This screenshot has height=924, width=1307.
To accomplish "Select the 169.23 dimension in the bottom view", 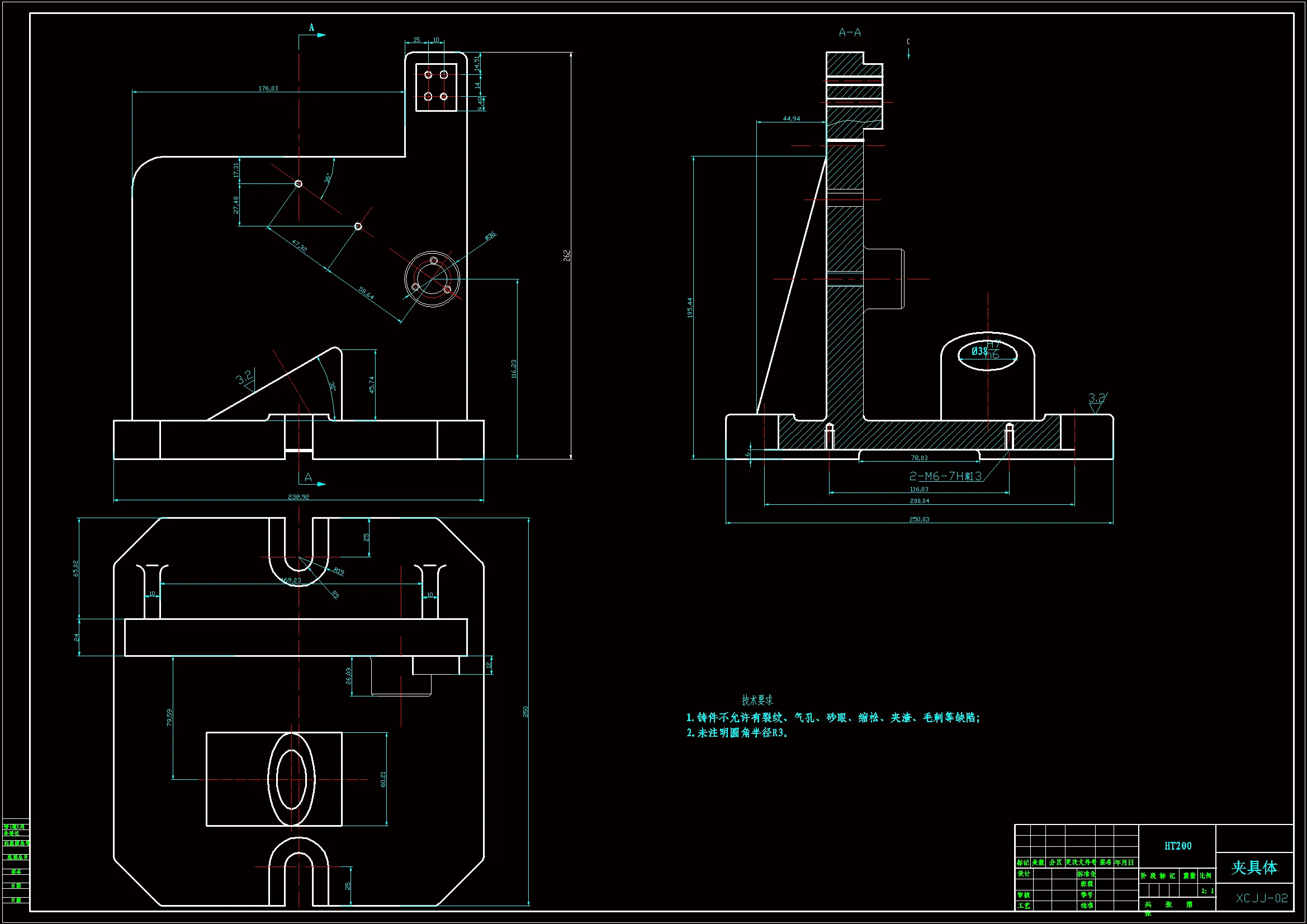I will pos(291,580).
